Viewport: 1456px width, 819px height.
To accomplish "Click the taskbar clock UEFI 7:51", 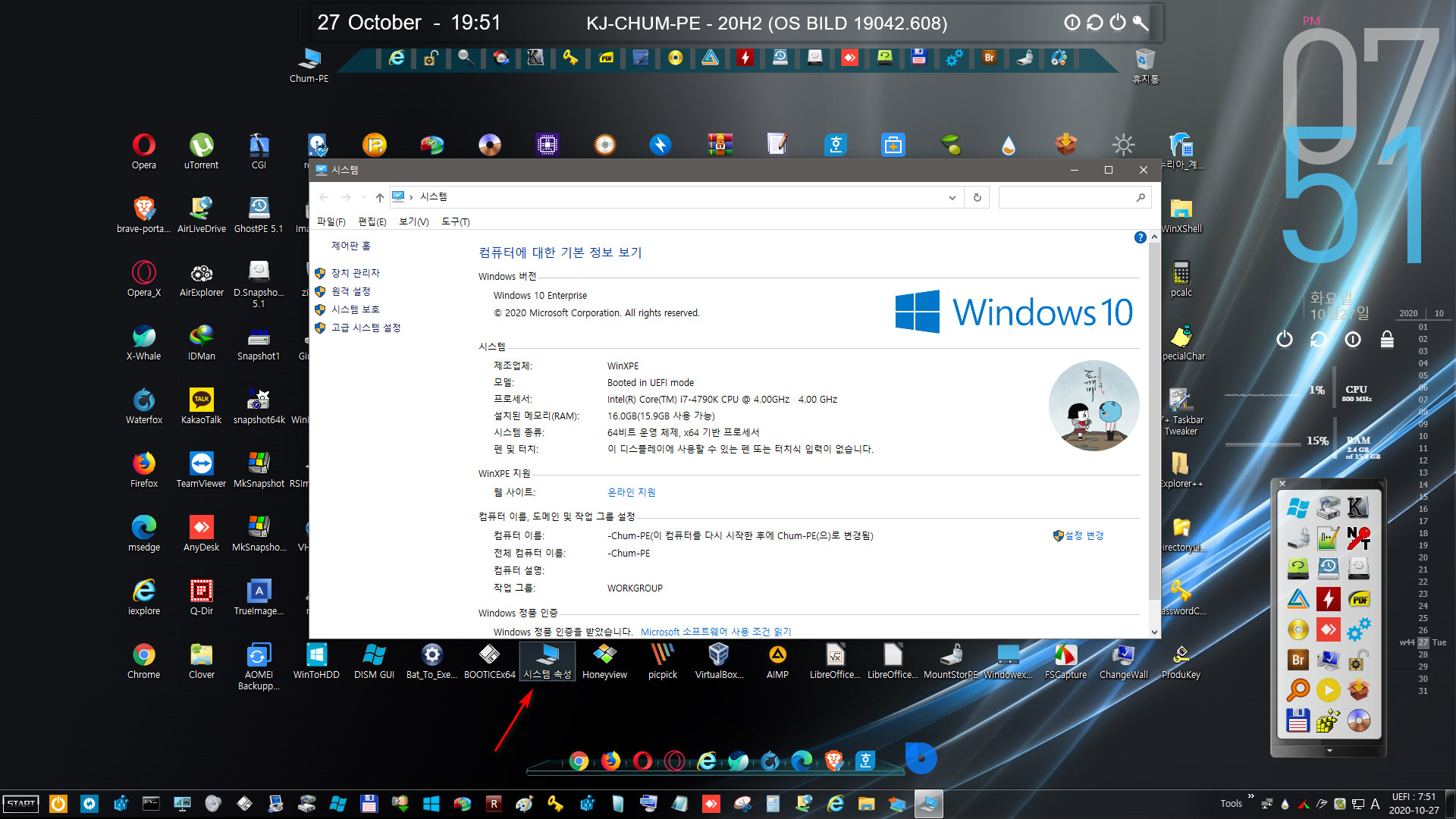I will (1414, 803).
